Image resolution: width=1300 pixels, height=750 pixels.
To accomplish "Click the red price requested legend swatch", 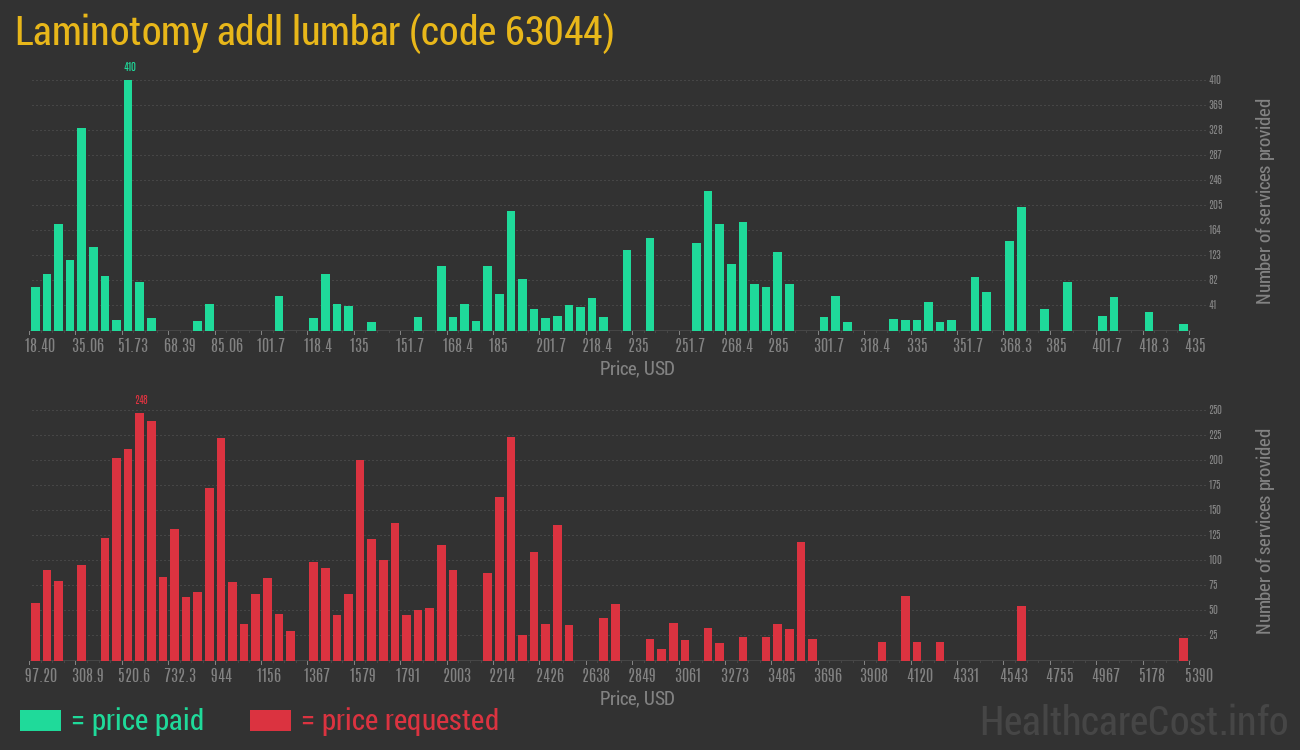I will 270,720.
